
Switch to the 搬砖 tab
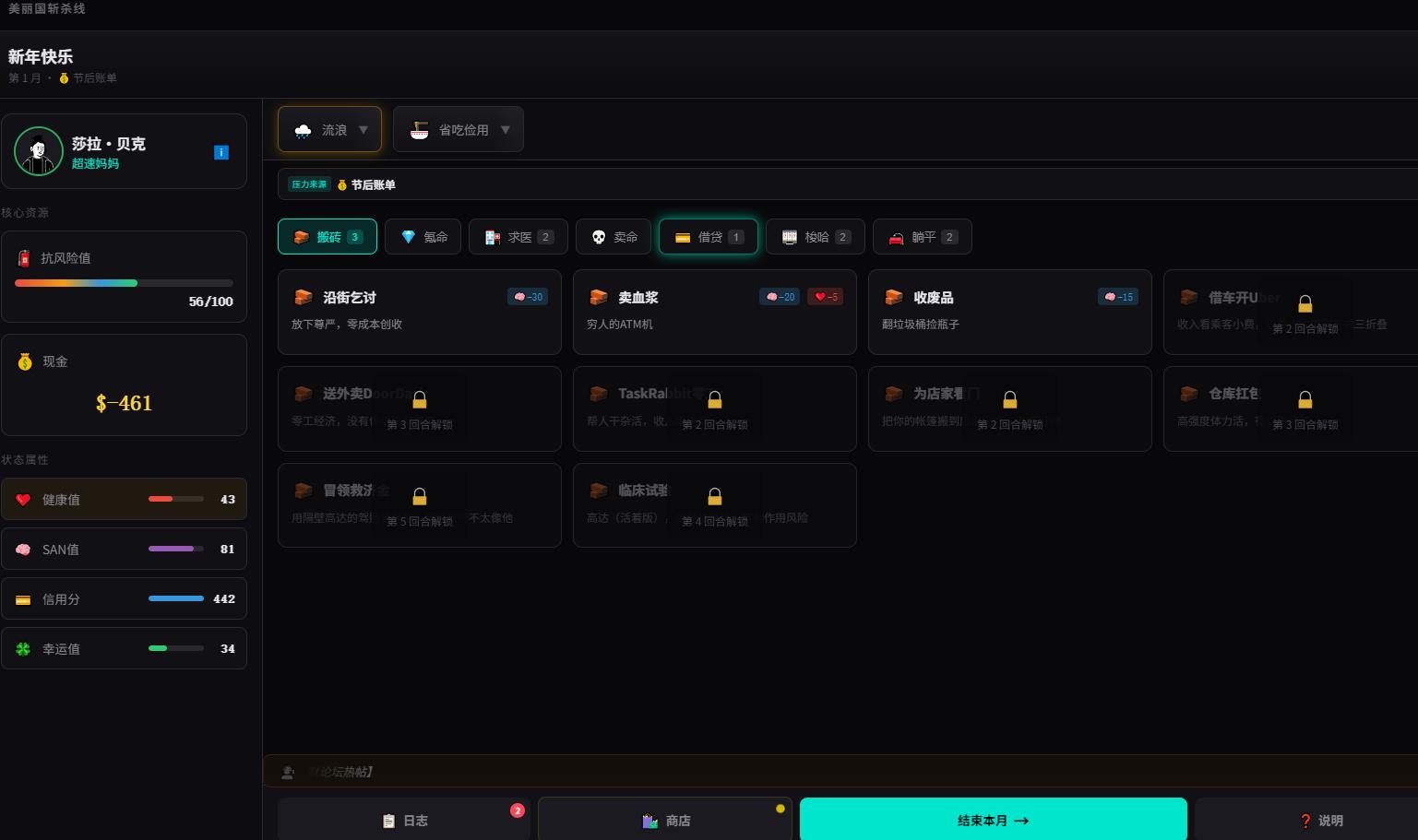click(328, 237)
